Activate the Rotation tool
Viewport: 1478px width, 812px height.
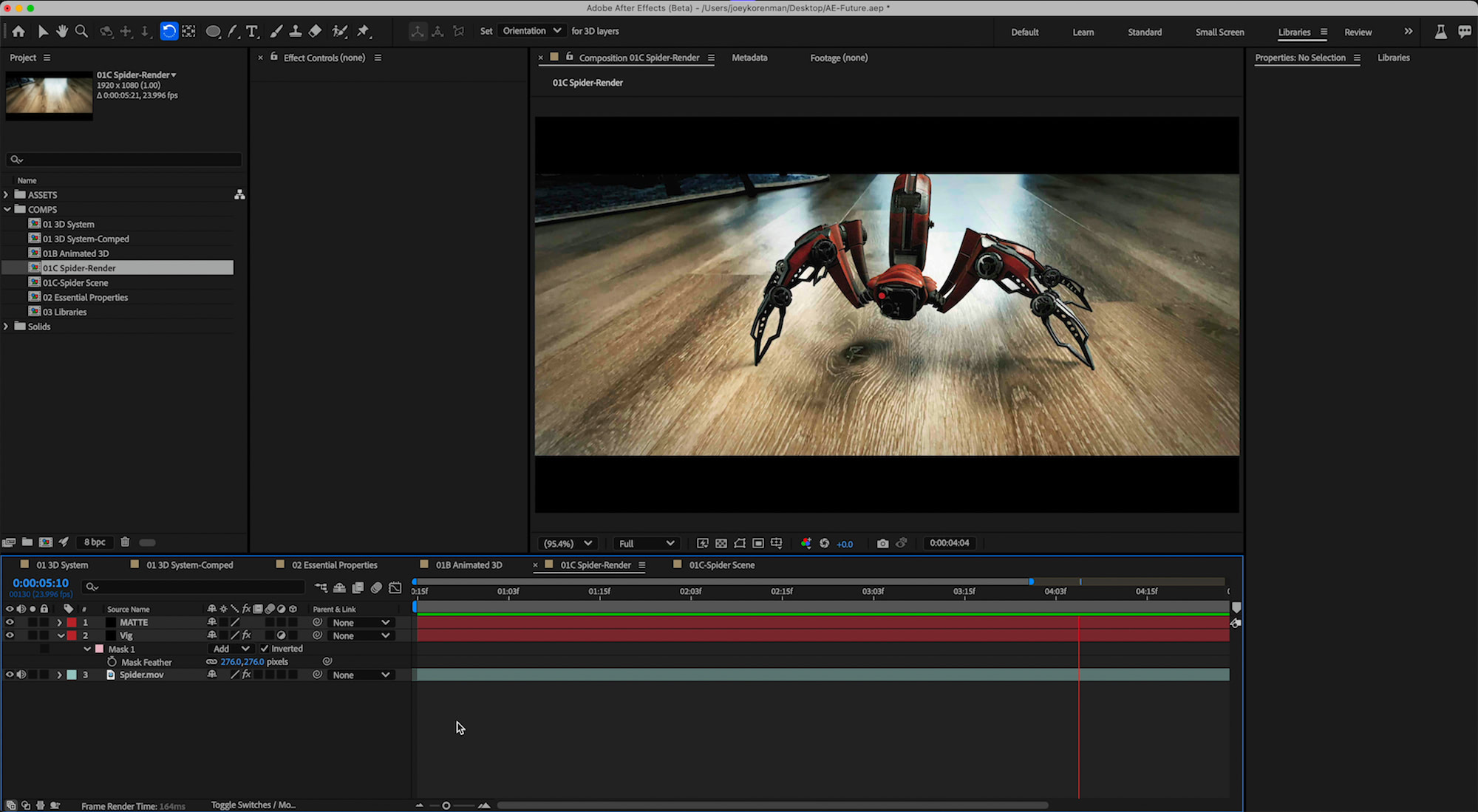pos(168,31)
